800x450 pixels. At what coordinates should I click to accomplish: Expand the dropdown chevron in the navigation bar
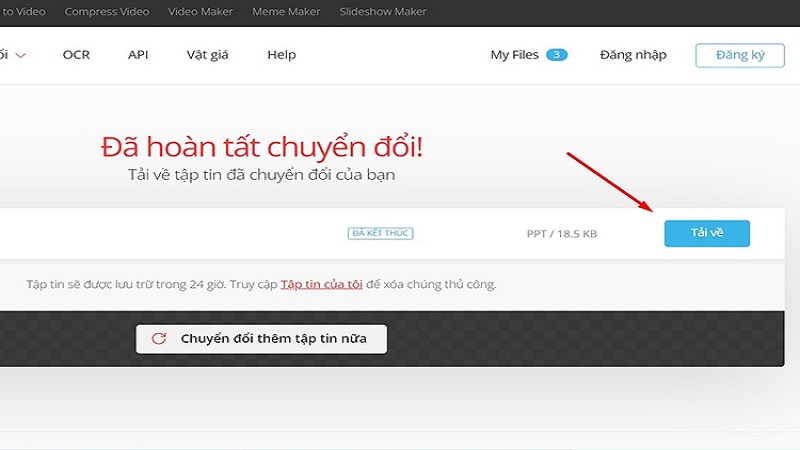(x=20, y=55)
